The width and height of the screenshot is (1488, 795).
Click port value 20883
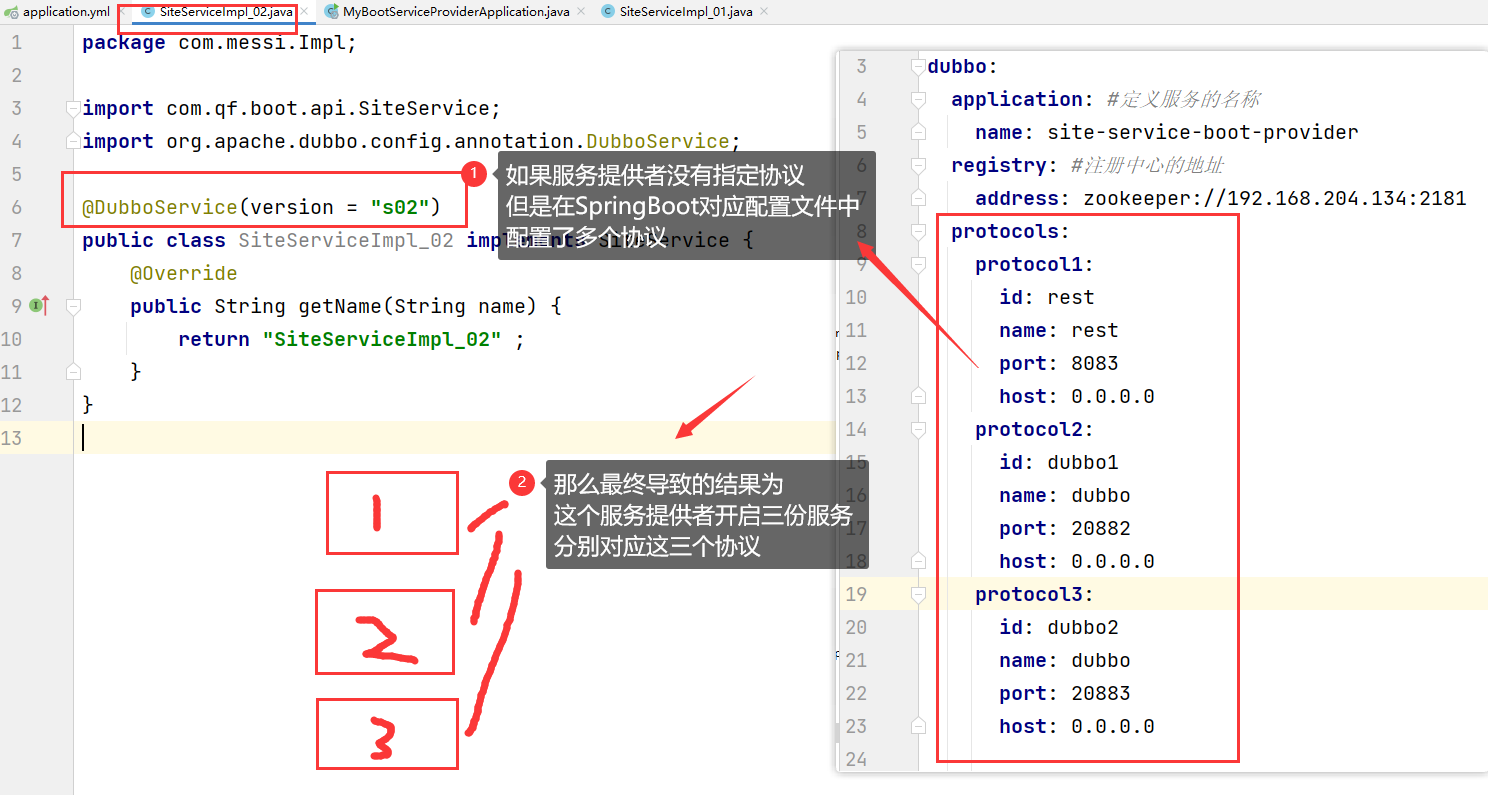[x=1101, y=693]
